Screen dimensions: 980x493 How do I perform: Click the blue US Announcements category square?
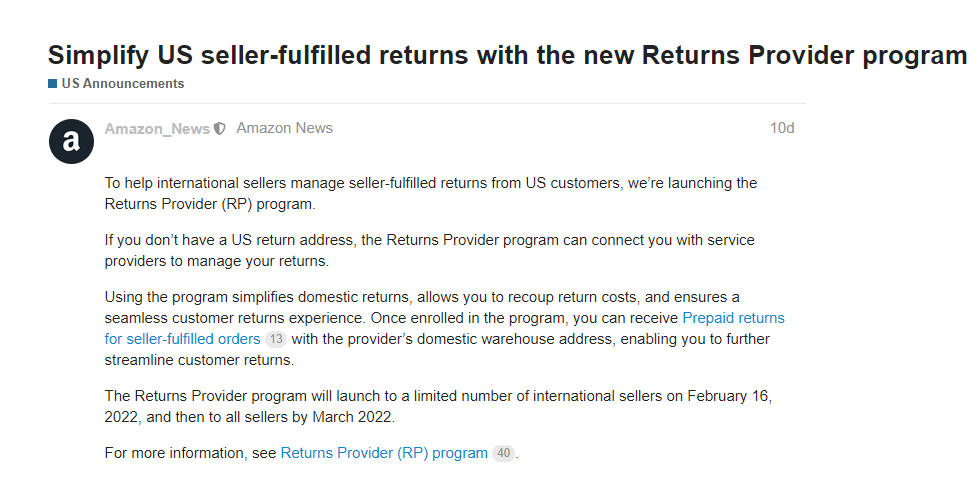pyautogui.click(x=52, y=84)
